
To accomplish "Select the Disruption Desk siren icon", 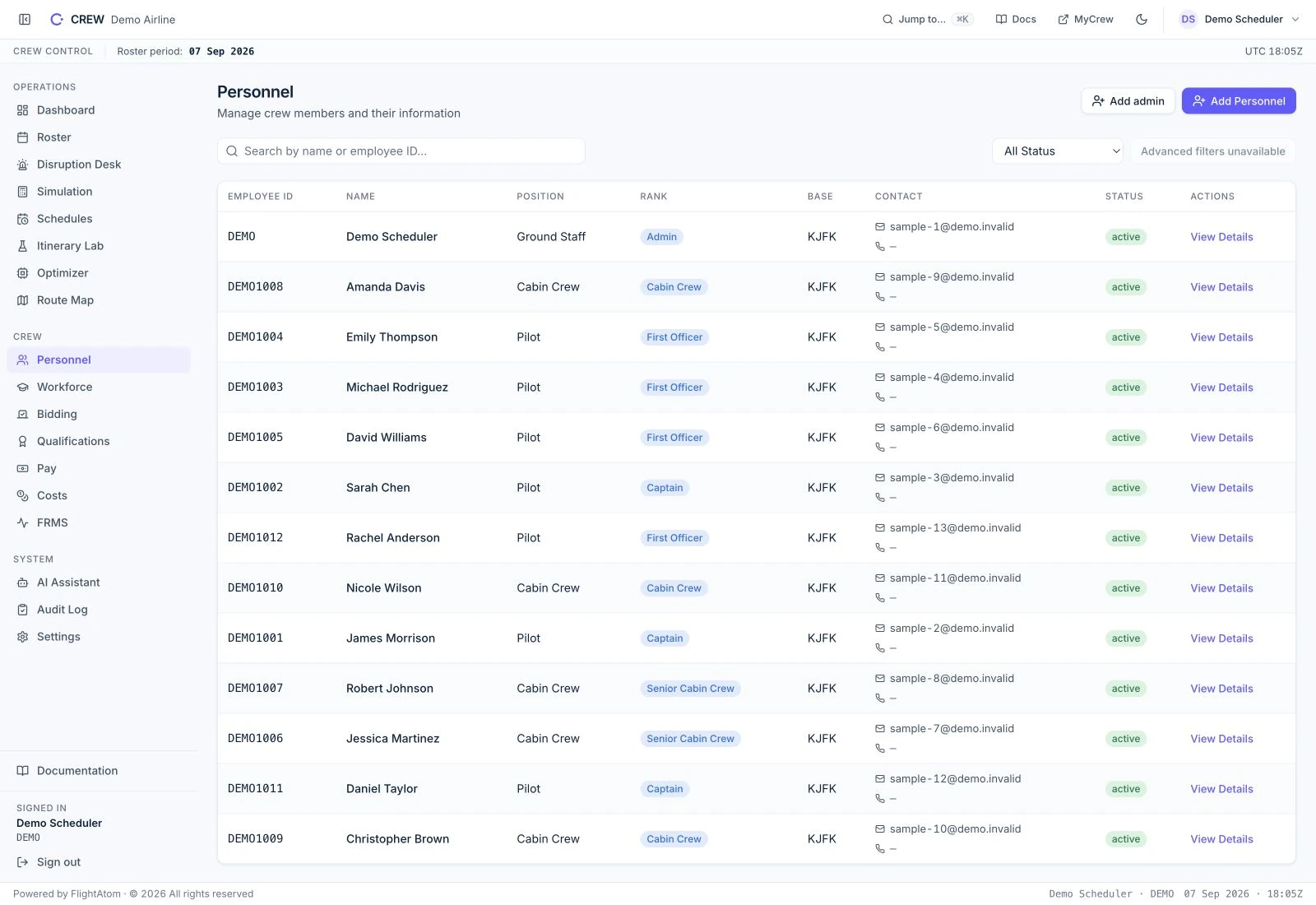I will click(x=23, y=165).
